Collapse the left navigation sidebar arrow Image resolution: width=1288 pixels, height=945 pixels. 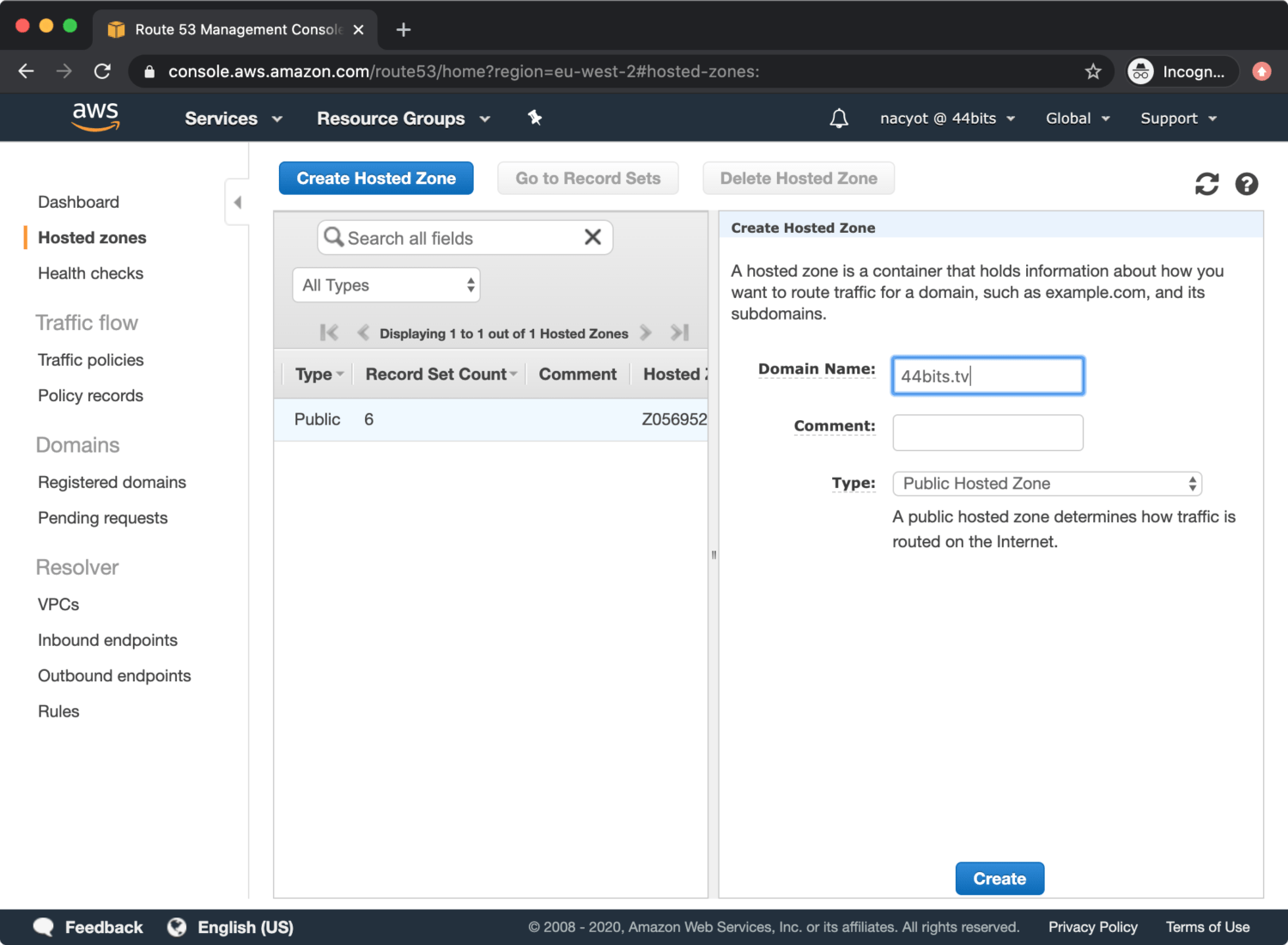(x=238, y=203)
